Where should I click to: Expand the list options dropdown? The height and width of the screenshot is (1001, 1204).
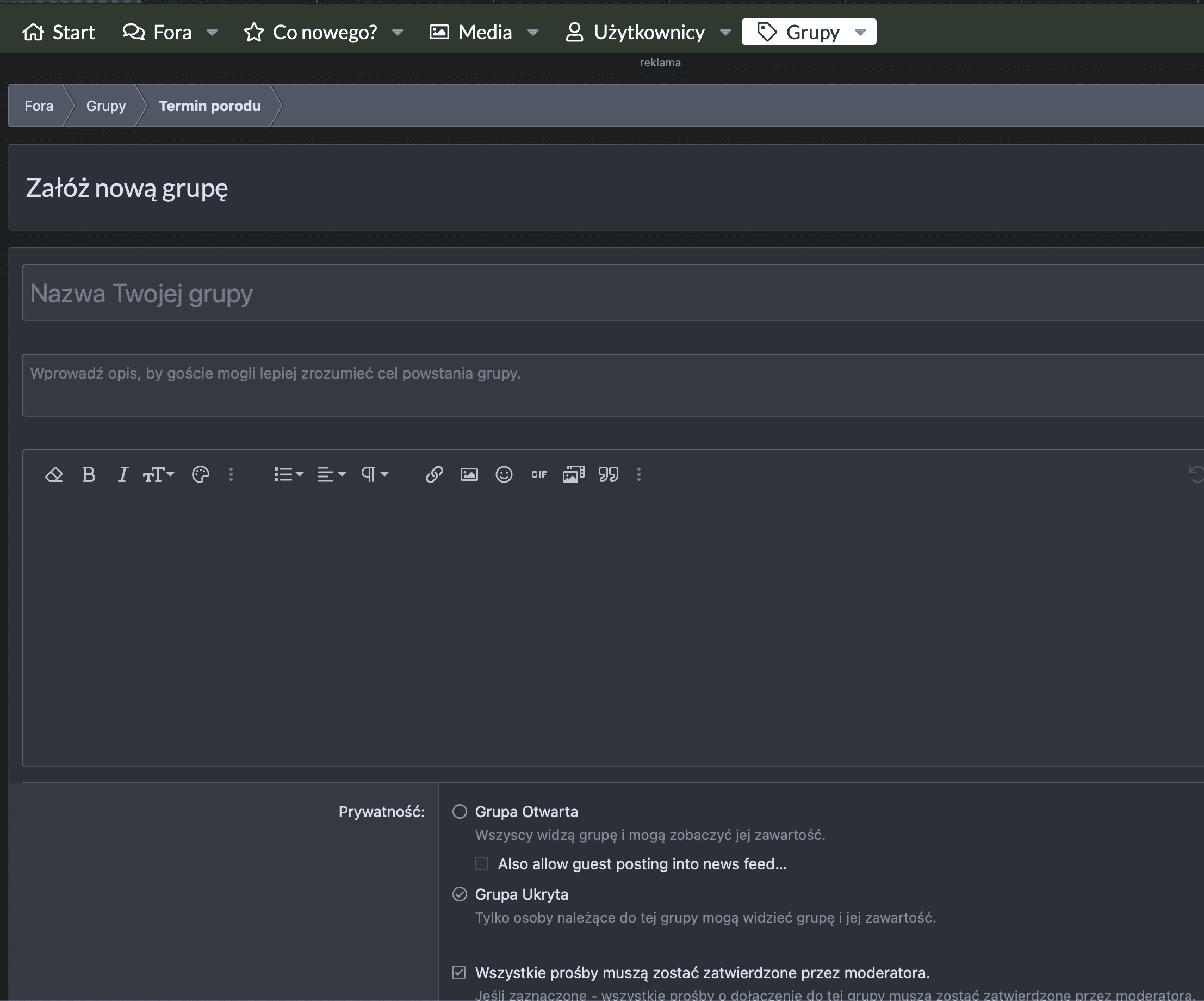288,475
